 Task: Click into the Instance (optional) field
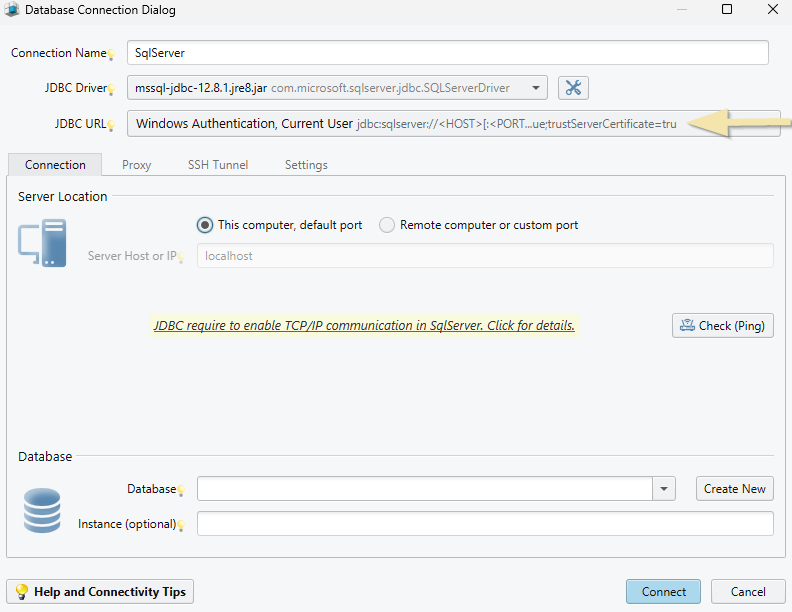(x=485, y=524)
